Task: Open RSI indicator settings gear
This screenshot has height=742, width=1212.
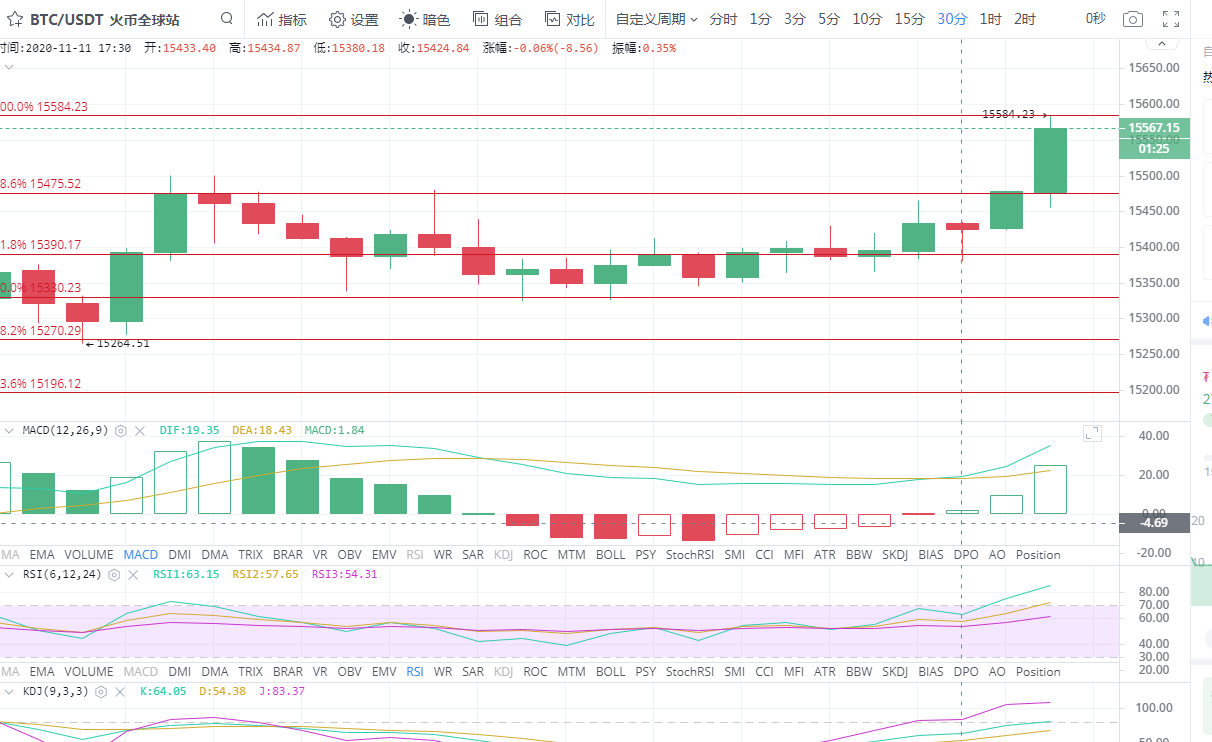Action: [114, 575]
